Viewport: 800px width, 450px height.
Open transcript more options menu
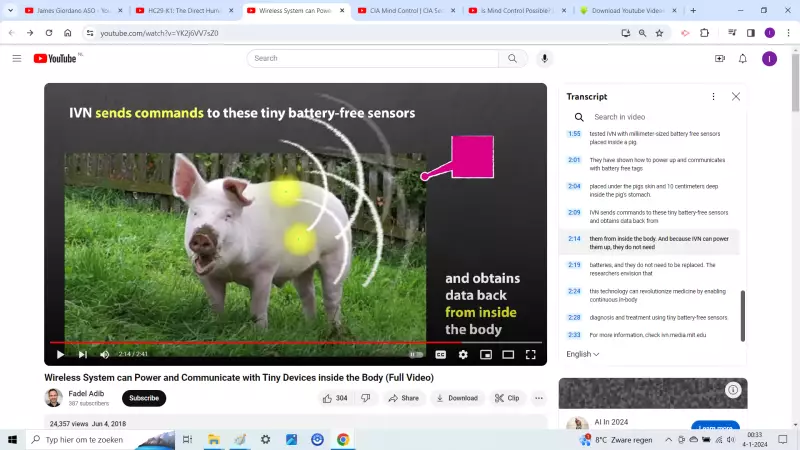[713, 97]
